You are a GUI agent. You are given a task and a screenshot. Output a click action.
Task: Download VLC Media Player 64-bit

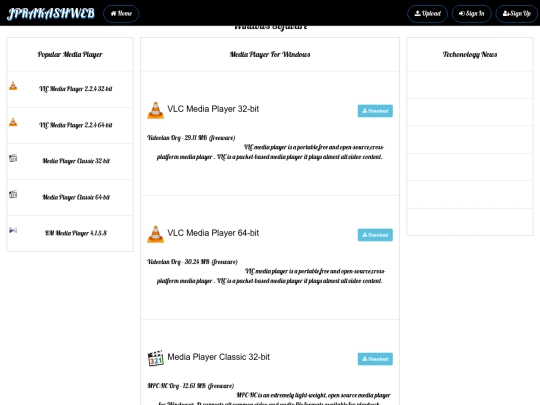coord(375,235)
